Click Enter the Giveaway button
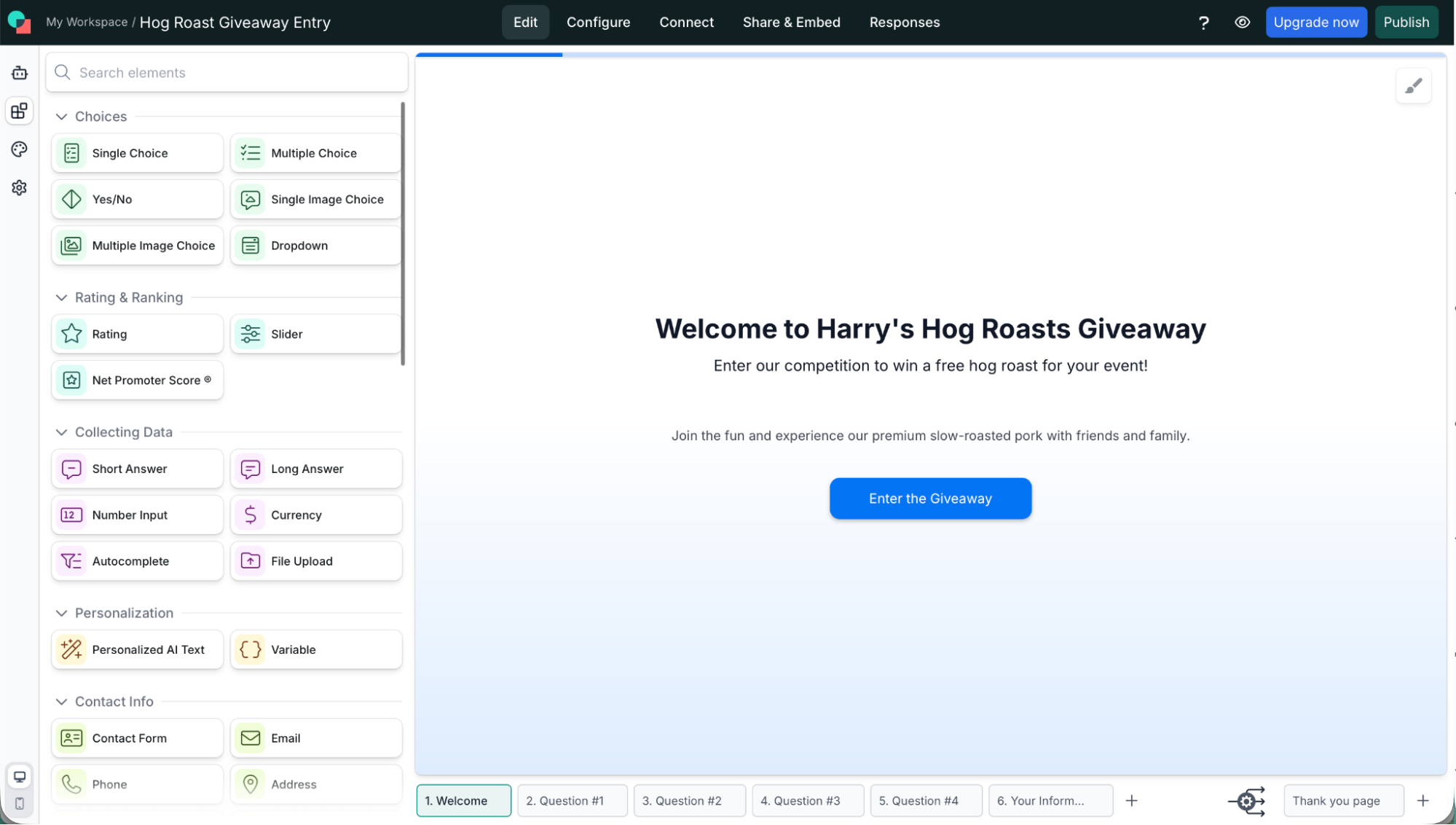Viewport: 1456px width, 825px height. pyautogui.click(x=929, y=498)
